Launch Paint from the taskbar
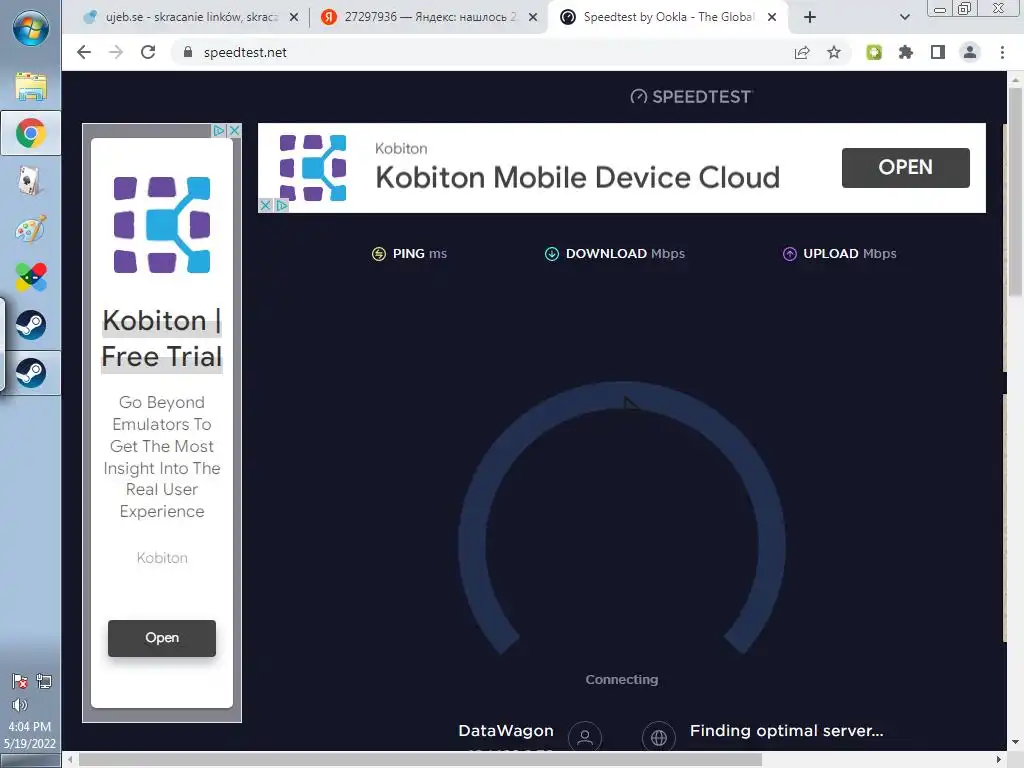Screen dimensions: 1024x768 pyautogui.click(x=30, y=229)
